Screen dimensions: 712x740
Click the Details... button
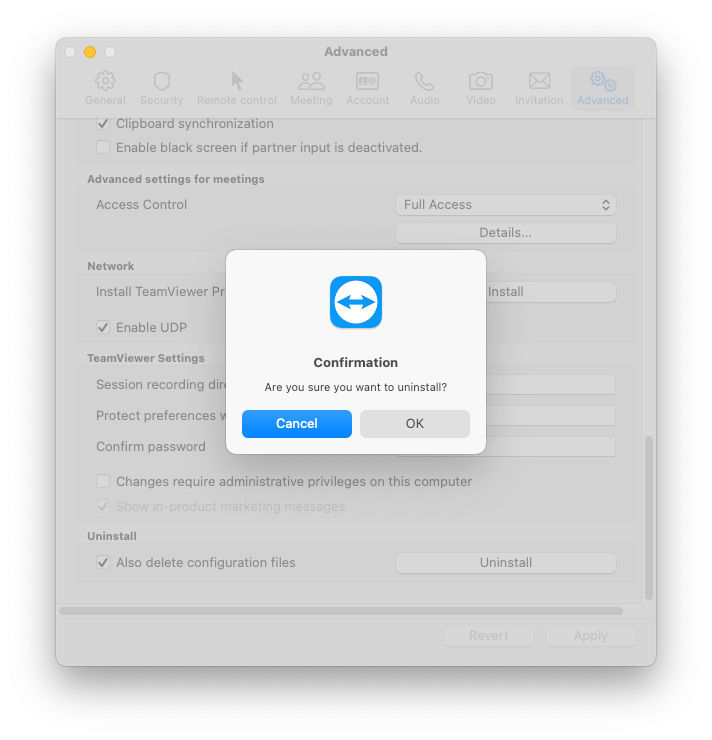point(506,233)
